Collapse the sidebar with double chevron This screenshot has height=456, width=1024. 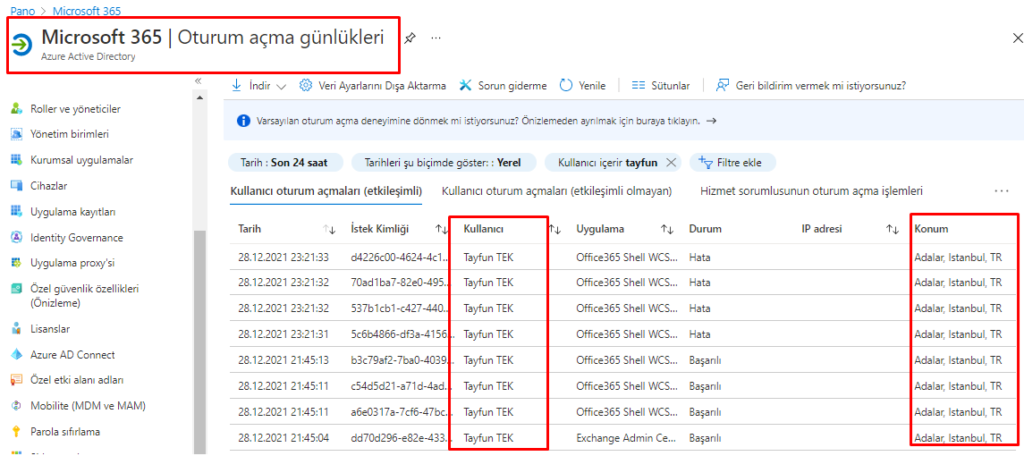coord(198,81)
